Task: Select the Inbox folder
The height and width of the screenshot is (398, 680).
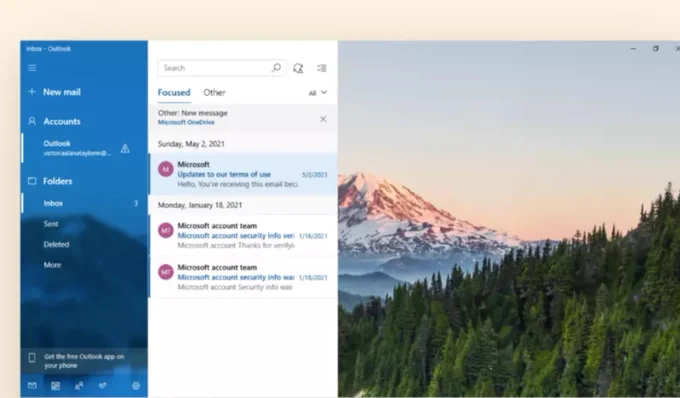Action: click(84, 203)
